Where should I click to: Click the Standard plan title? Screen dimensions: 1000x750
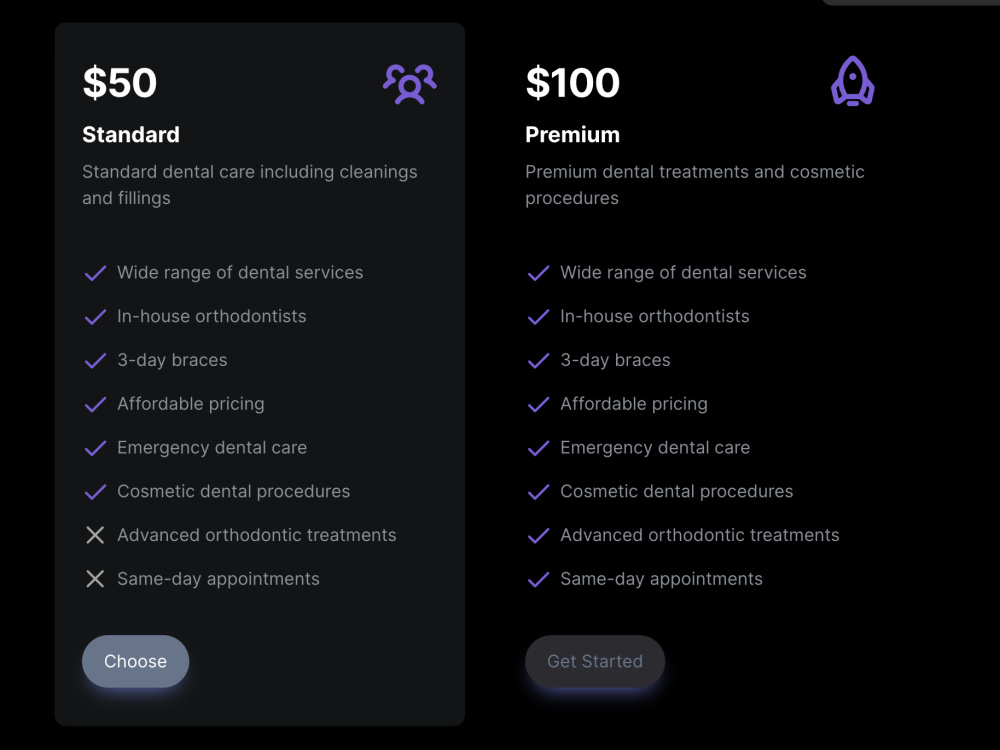click(x=131, y=135)
